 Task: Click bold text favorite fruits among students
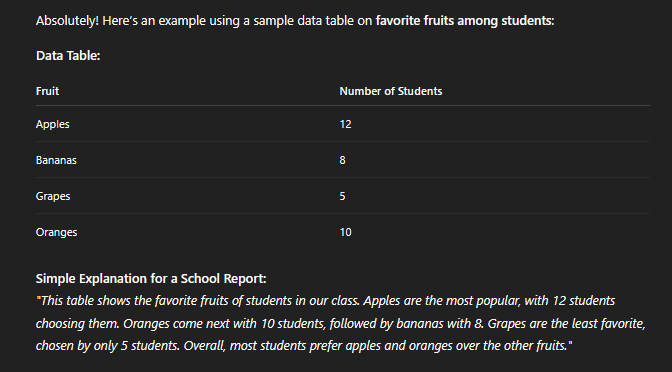coord(465,21)
